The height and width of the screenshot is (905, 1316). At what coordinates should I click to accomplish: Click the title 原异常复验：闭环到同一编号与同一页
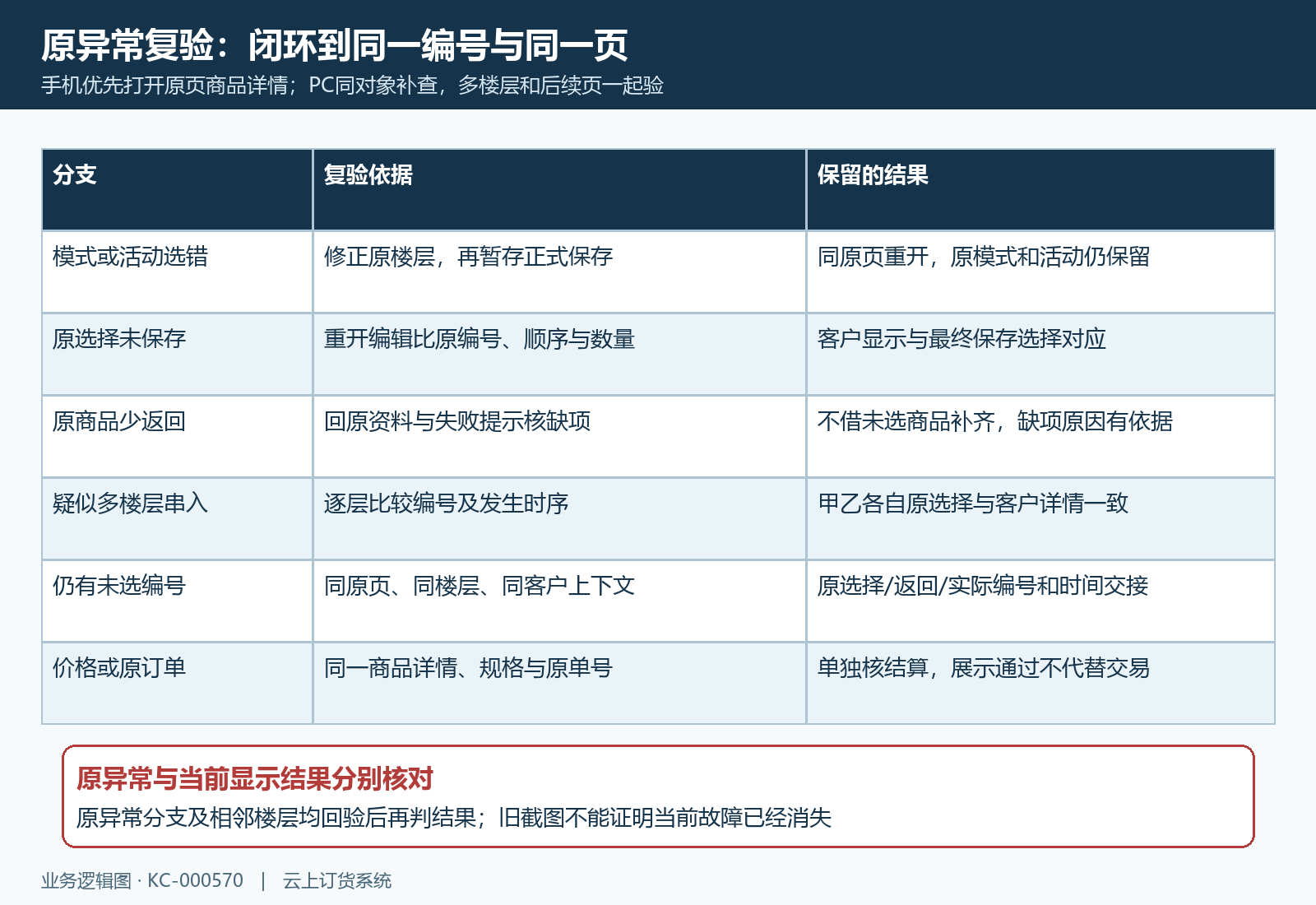[x=334, y=45]
